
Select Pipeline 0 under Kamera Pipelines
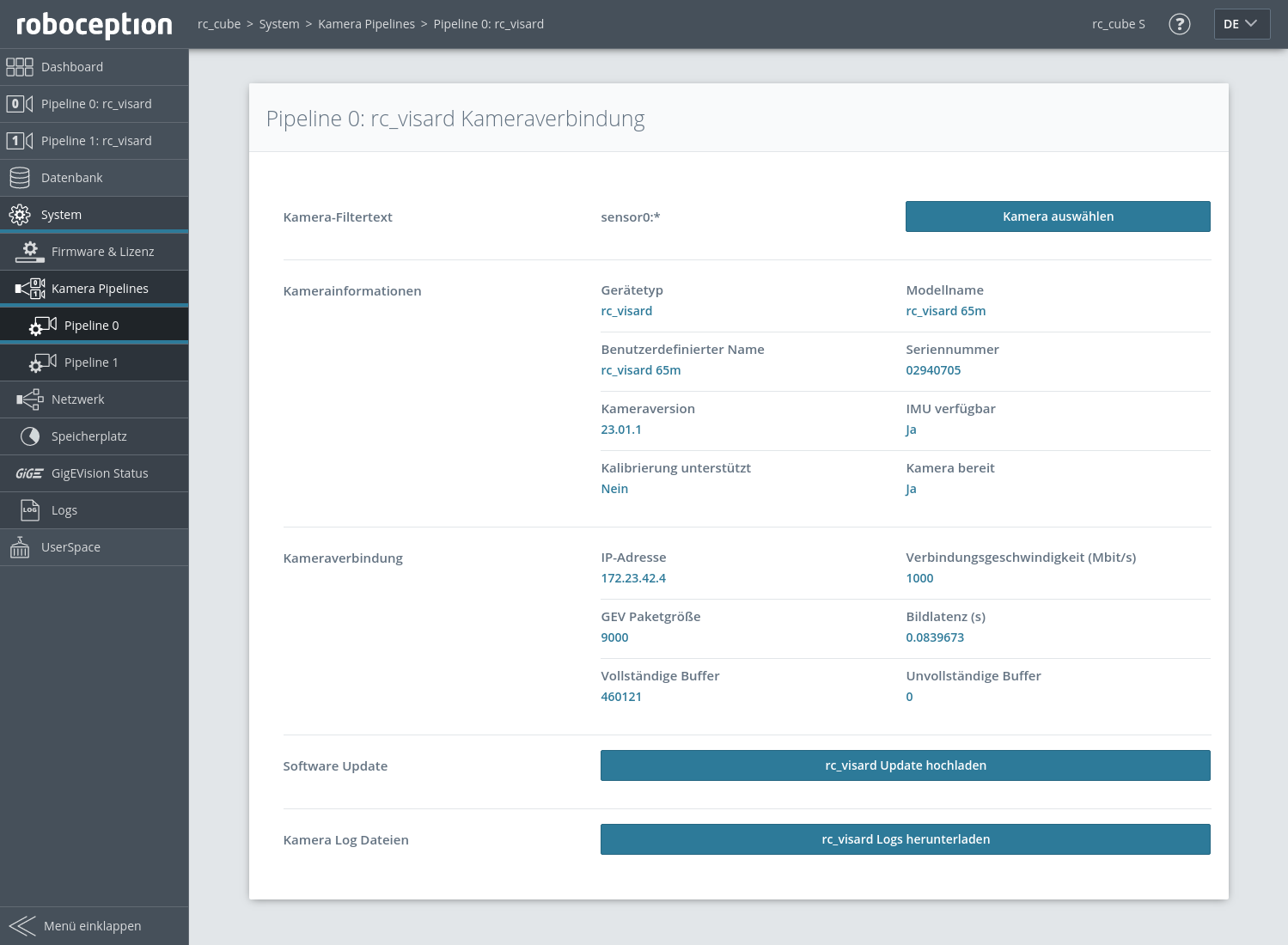coord(92,325)
